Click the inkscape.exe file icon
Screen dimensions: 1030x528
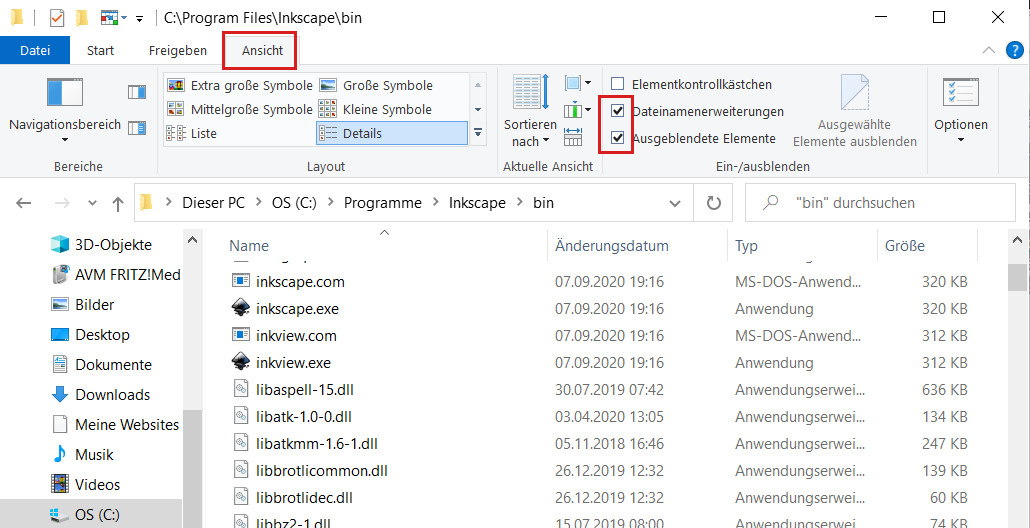(240, 309)
